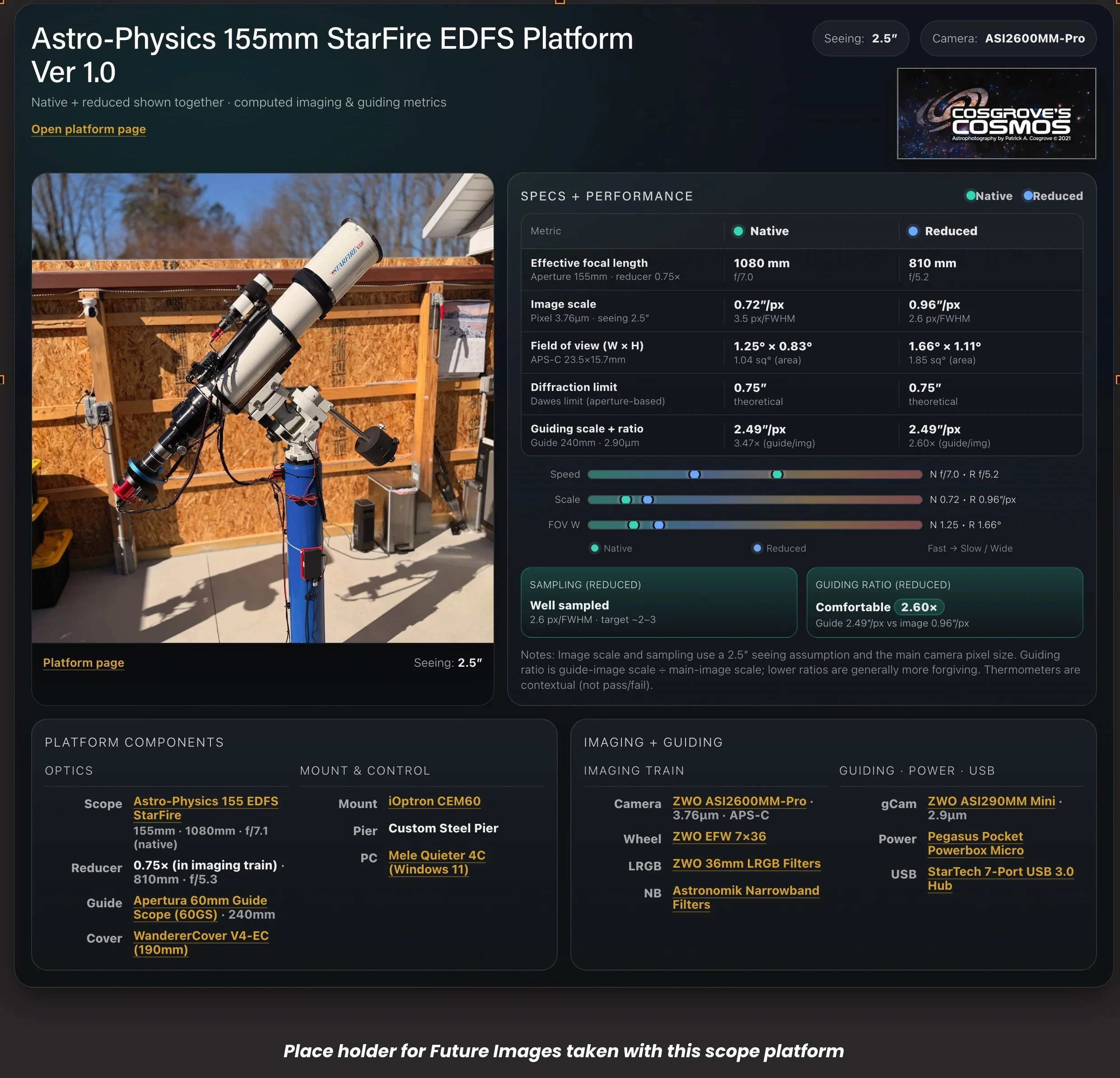Image resolution: width=1120 pixels, height=1078 pixels.
Task: Click the Cosgrove's Cosmos logo
Action: pos(996,112)
